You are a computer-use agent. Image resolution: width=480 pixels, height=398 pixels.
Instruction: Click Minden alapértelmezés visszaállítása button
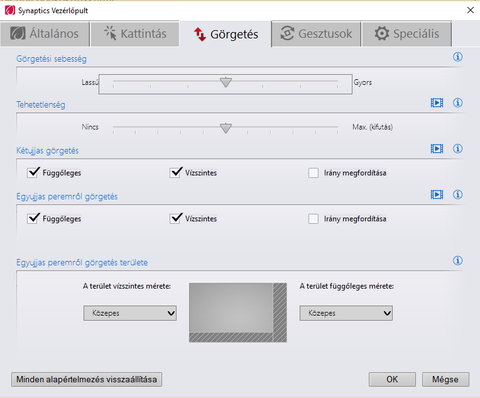[x=87, y=379]
